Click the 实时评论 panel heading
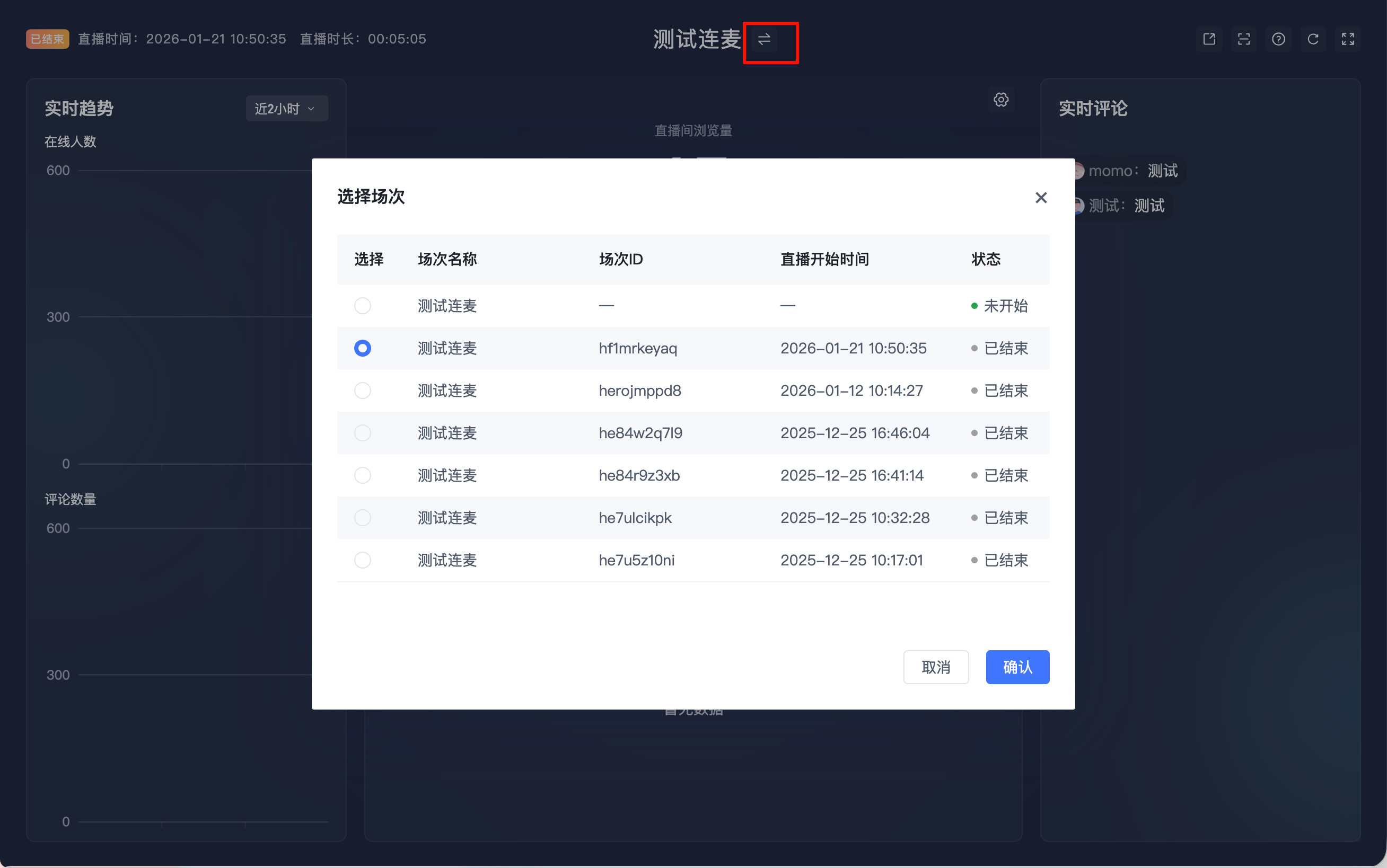This screenshot has height=868, width=1387. [1093, 109]
